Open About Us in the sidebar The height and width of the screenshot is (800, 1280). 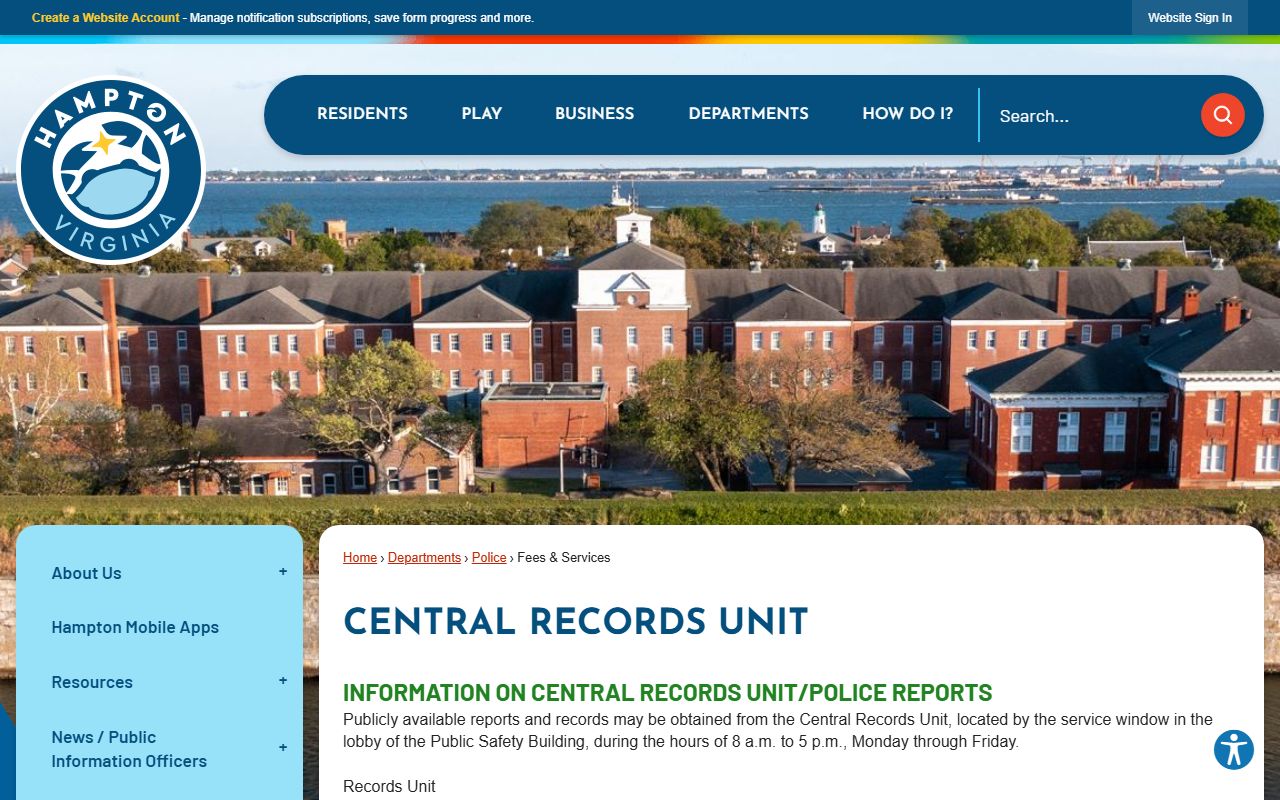86,573
